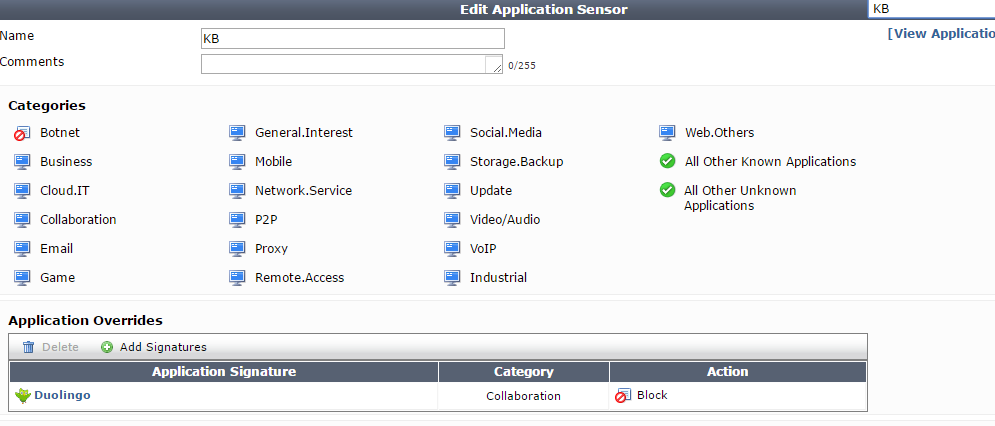The width and height of the screenshot is (995, 426).
Task: Click the Cloud.IT monitor icon
Action: click(x=22, y=191)
